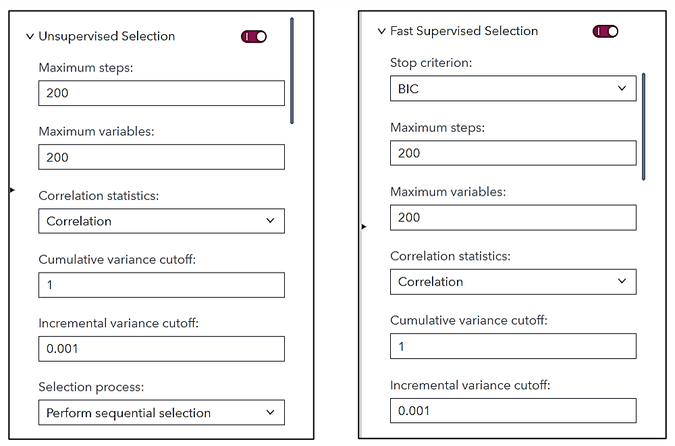675x446 pixels.
Task: Disable the Fast Supervised Selection switch
Action: tap(606, 31)
